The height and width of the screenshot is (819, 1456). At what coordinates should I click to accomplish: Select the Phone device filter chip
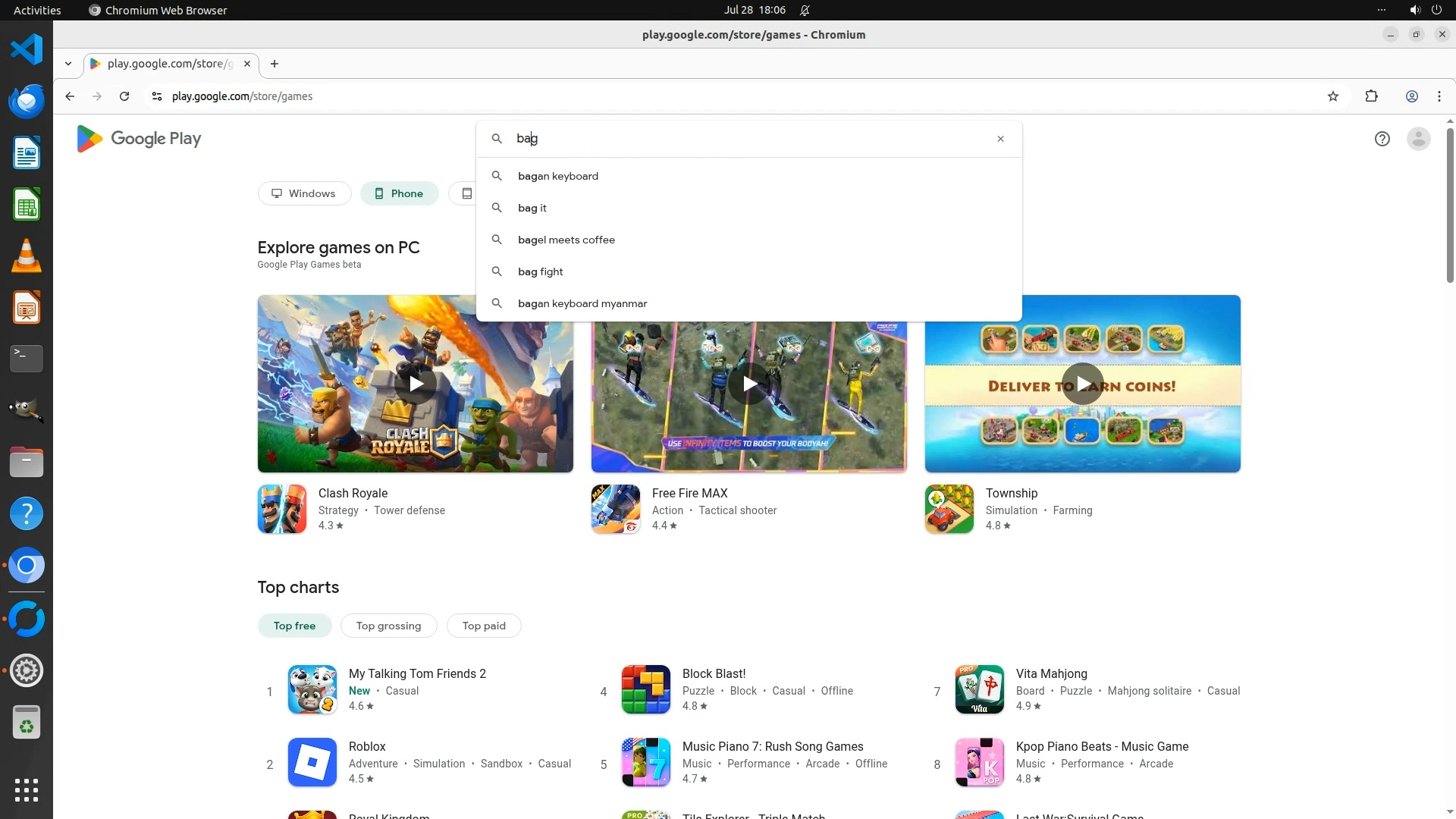399,193
